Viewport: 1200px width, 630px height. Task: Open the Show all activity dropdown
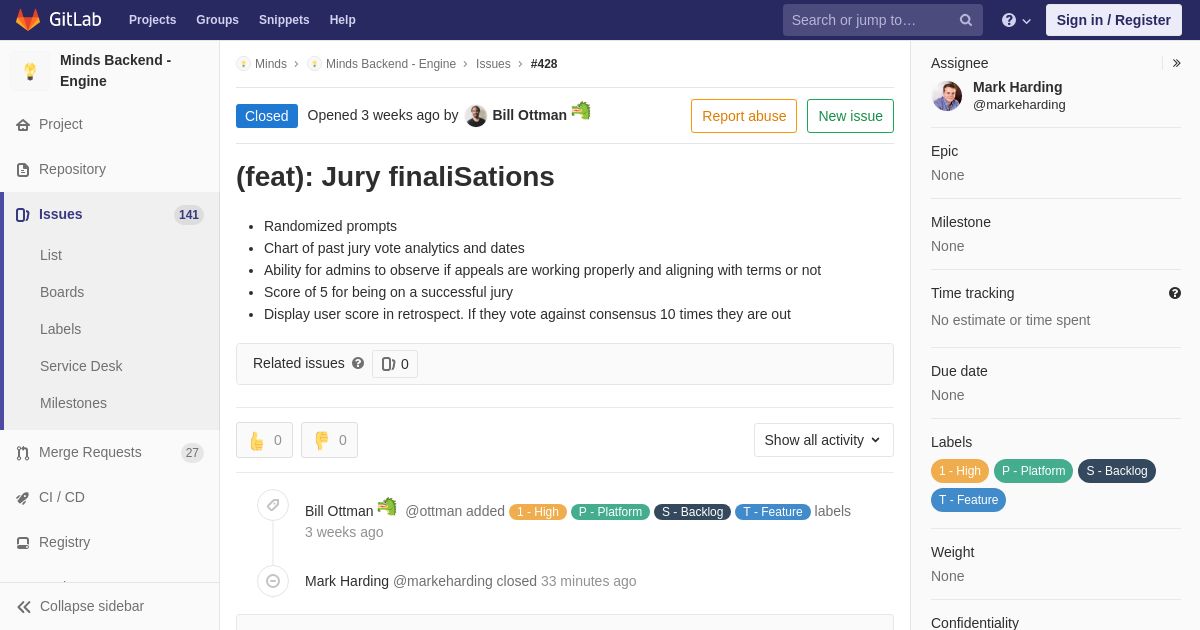[x=824, y=440]
